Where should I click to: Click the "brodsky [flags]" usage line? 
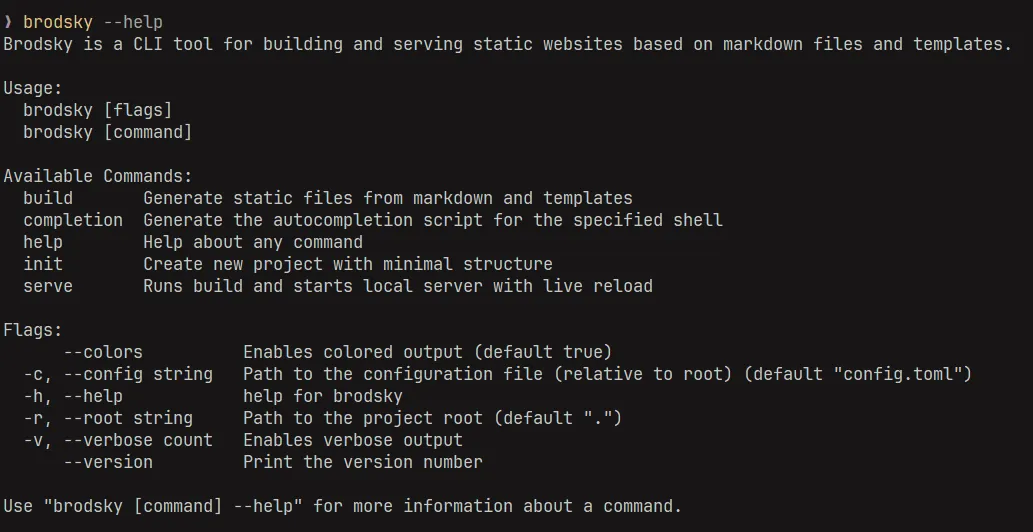pyautogui.click(x=98, y=110)
